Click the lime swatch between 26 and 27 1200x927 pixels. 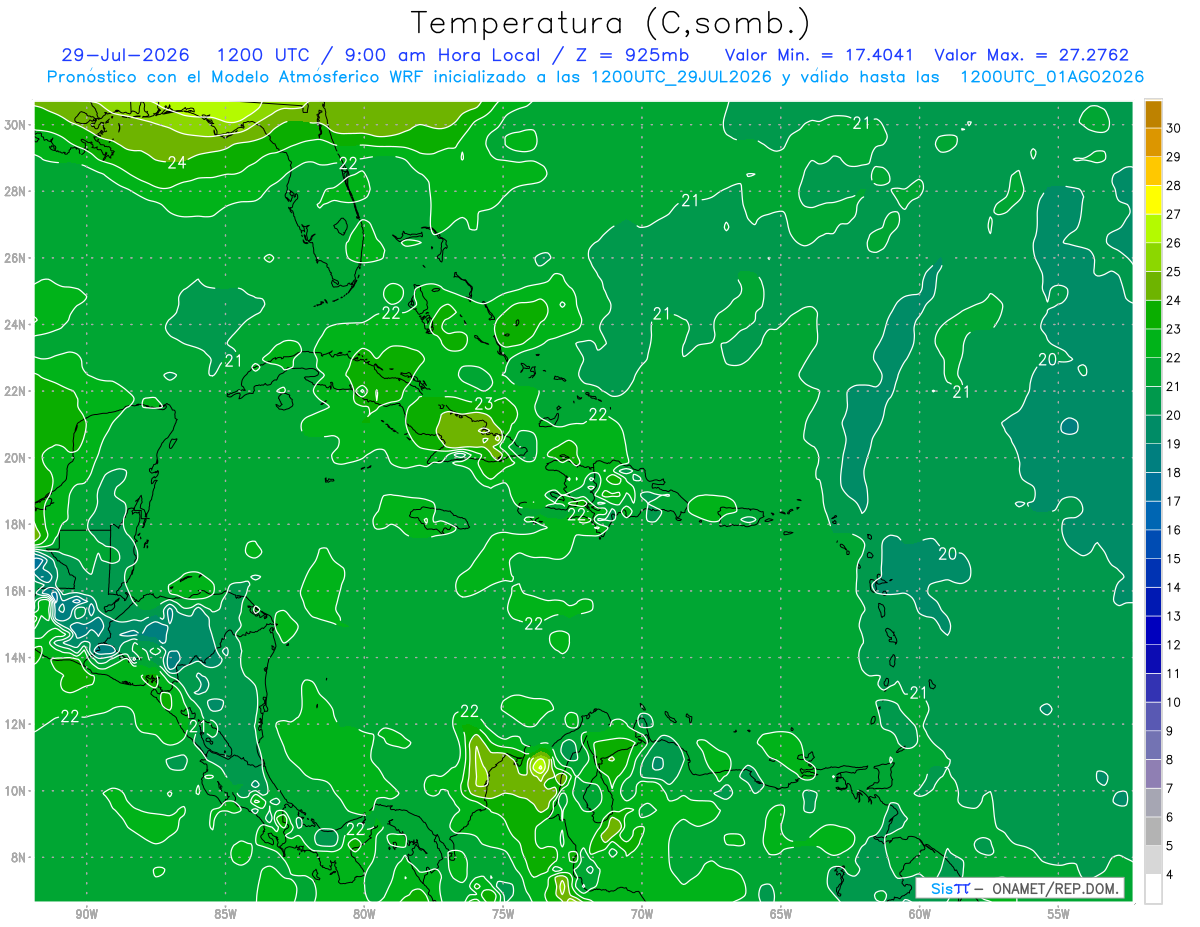tap(1154, 229)
